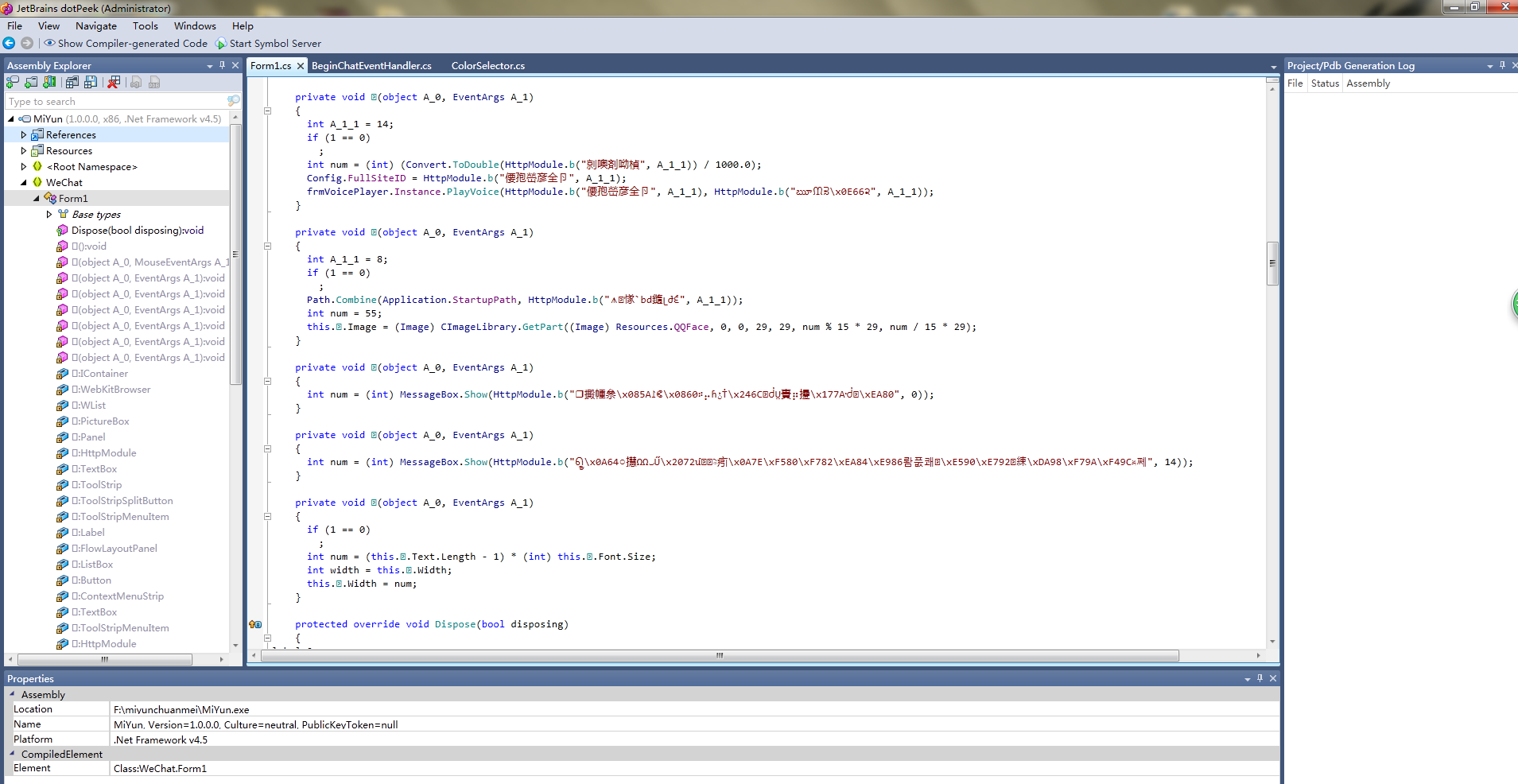The image size is (1518, 784).
Task: Toggle code fold for the Dispose method
Action: (x=267, y=638)
